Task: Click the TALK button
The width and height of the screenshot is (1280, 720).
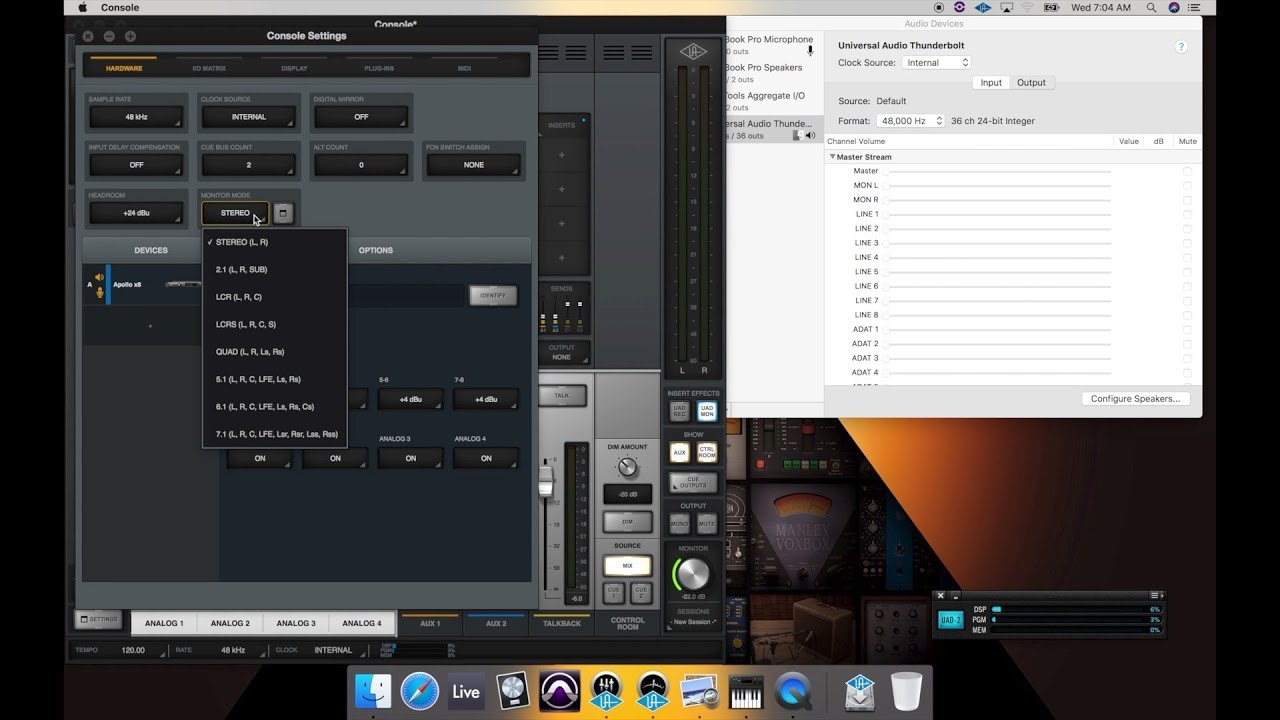Action: point(562,396)
